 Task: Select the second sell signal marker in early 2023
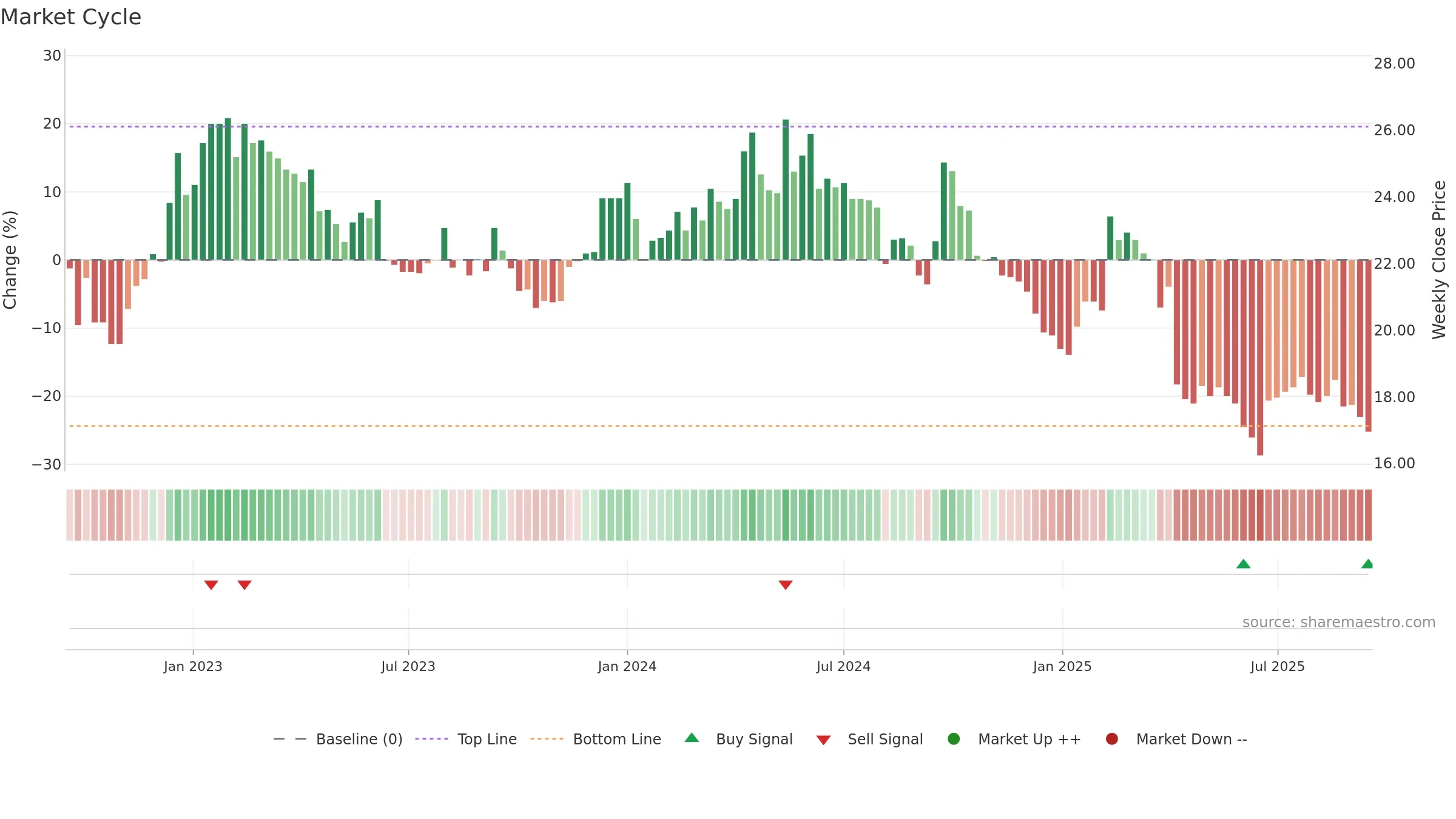(244, 585)
